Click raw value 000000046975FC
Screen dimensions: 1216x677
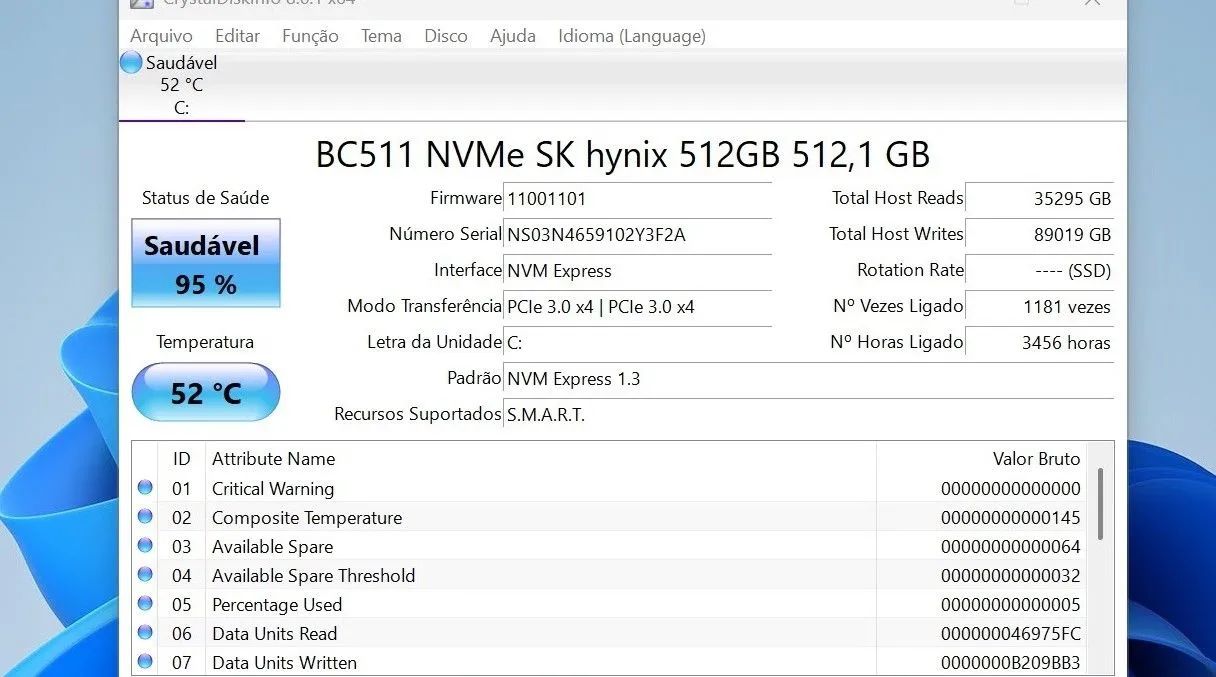pyautogui.click(x=1011, y=634)
